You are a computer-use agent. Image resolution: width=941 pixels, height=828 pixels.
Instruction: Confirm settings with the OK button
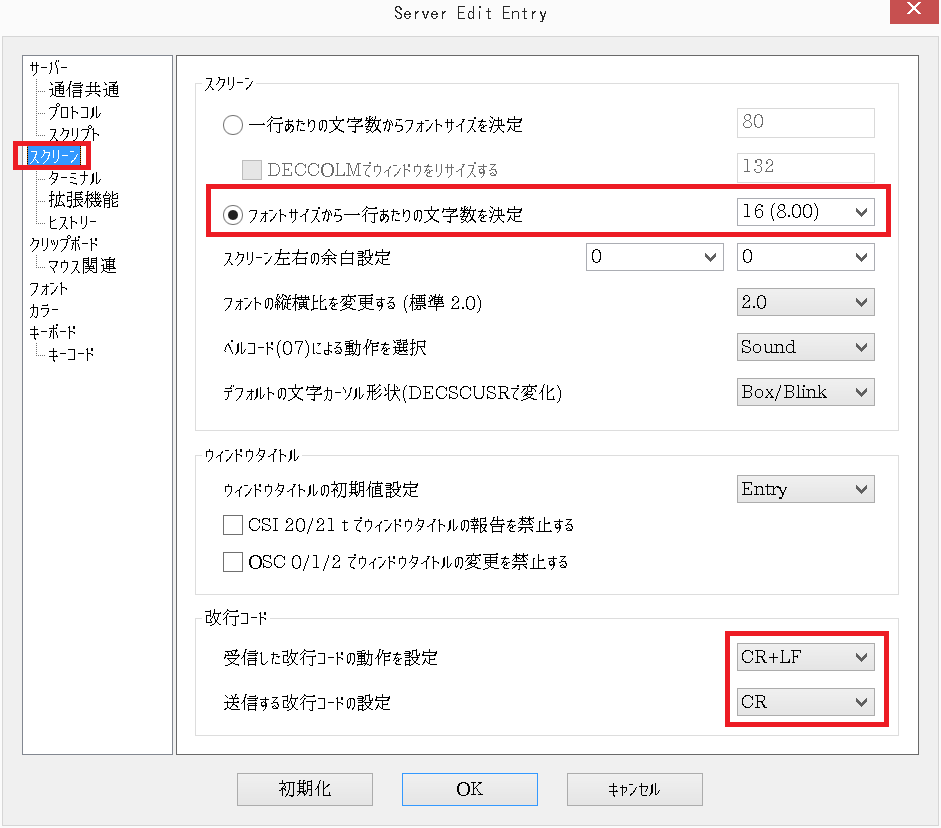click(x=469, y=789)
